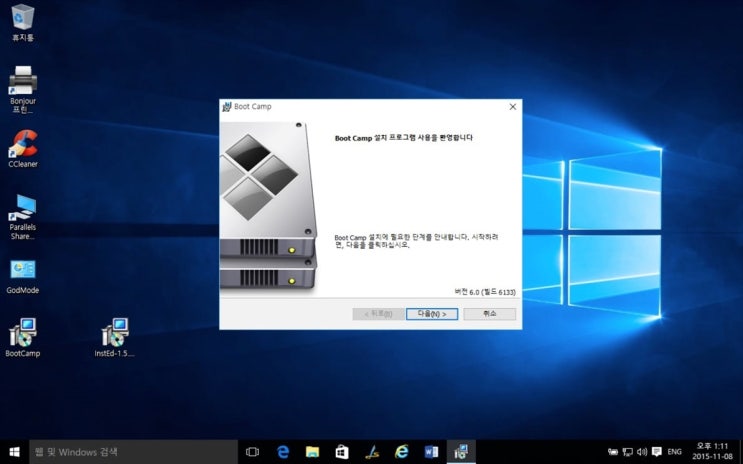Click the ENG input language indicator
This screenshot has width=743, height=464.
pyautogui.click(x=674, y=452)
